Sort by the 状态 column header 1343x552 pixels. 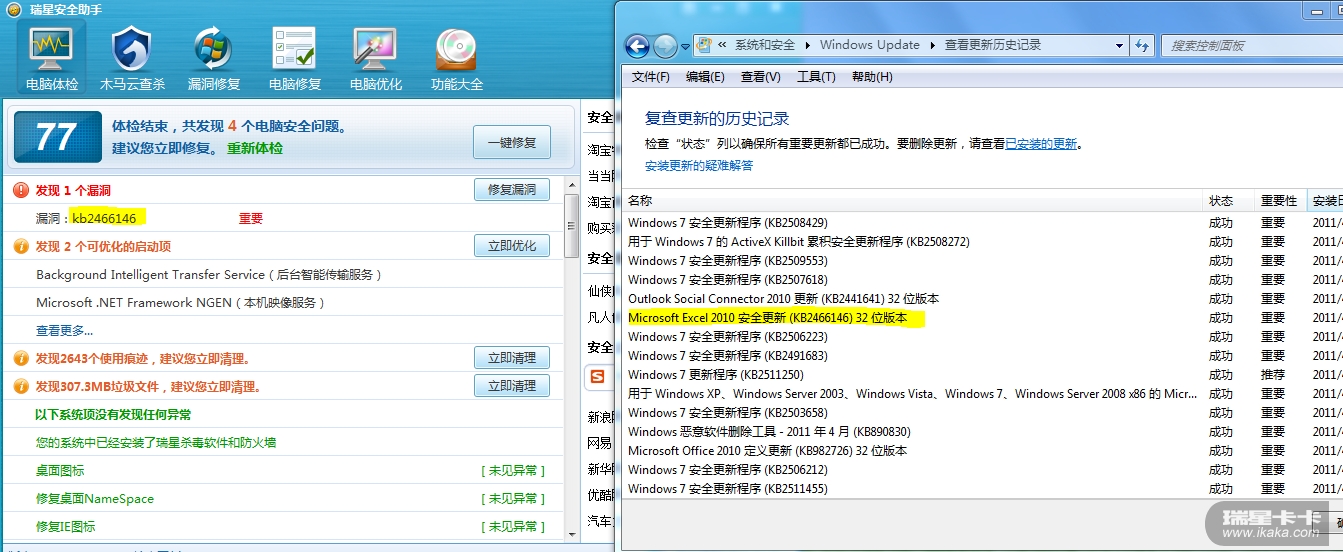pyautogui.click(x=1229, y=201)
